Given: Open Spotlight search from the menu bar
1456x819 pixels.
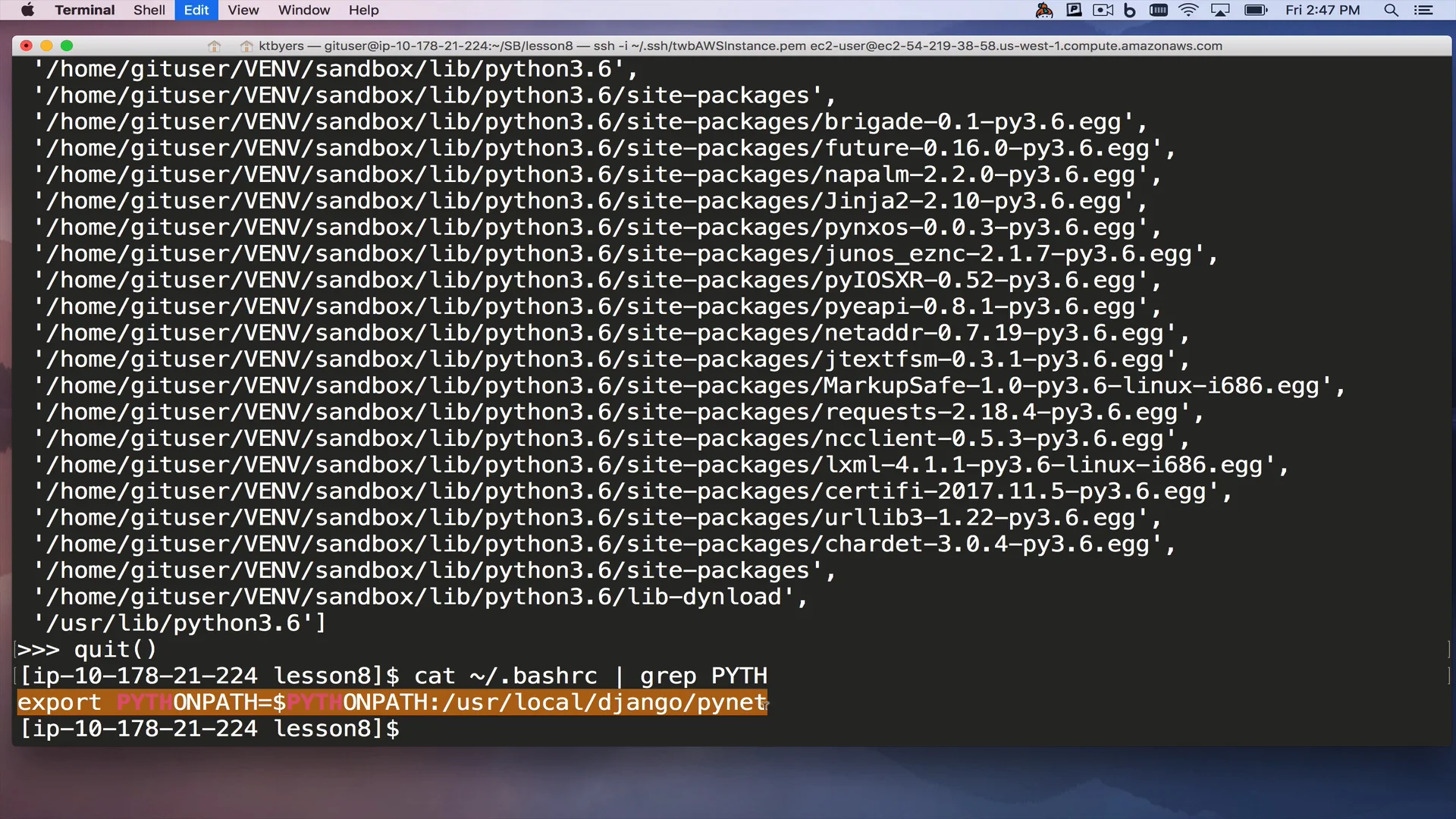Looking at the screenshot, I should [x=1391, y=10].
